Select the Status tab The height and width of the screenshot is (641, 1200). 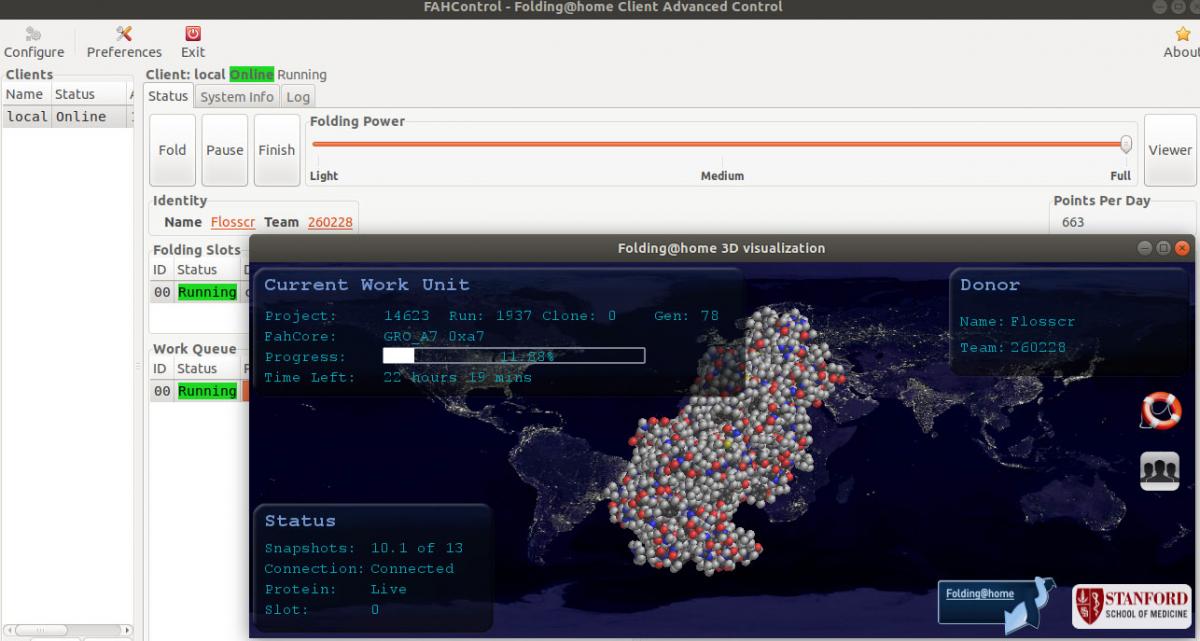click(168, 96)
